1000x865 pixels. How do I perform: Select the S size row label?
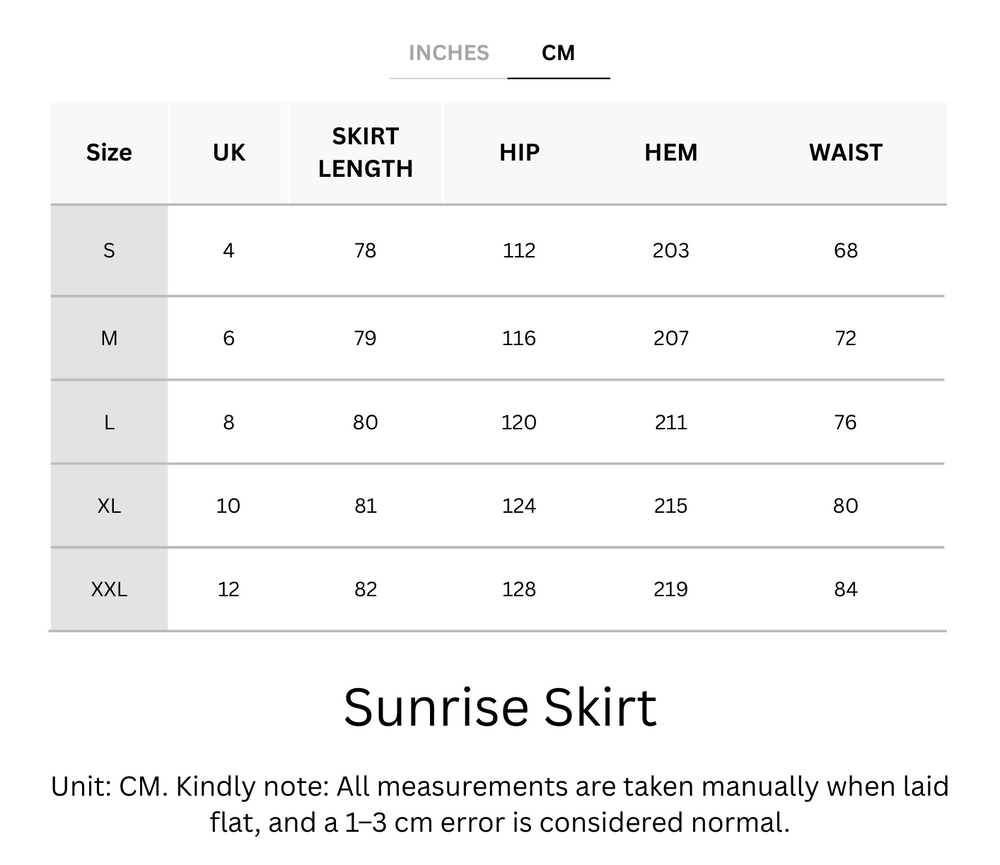108,251
